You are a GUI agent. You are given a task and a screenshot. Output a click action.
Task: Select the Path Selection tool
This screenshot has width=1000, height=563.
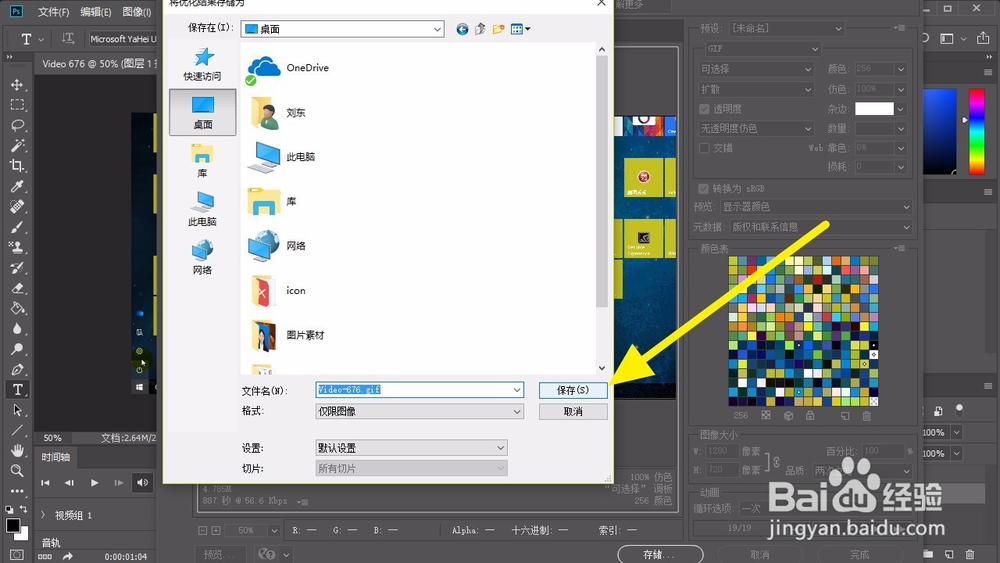tap(17, 410)
